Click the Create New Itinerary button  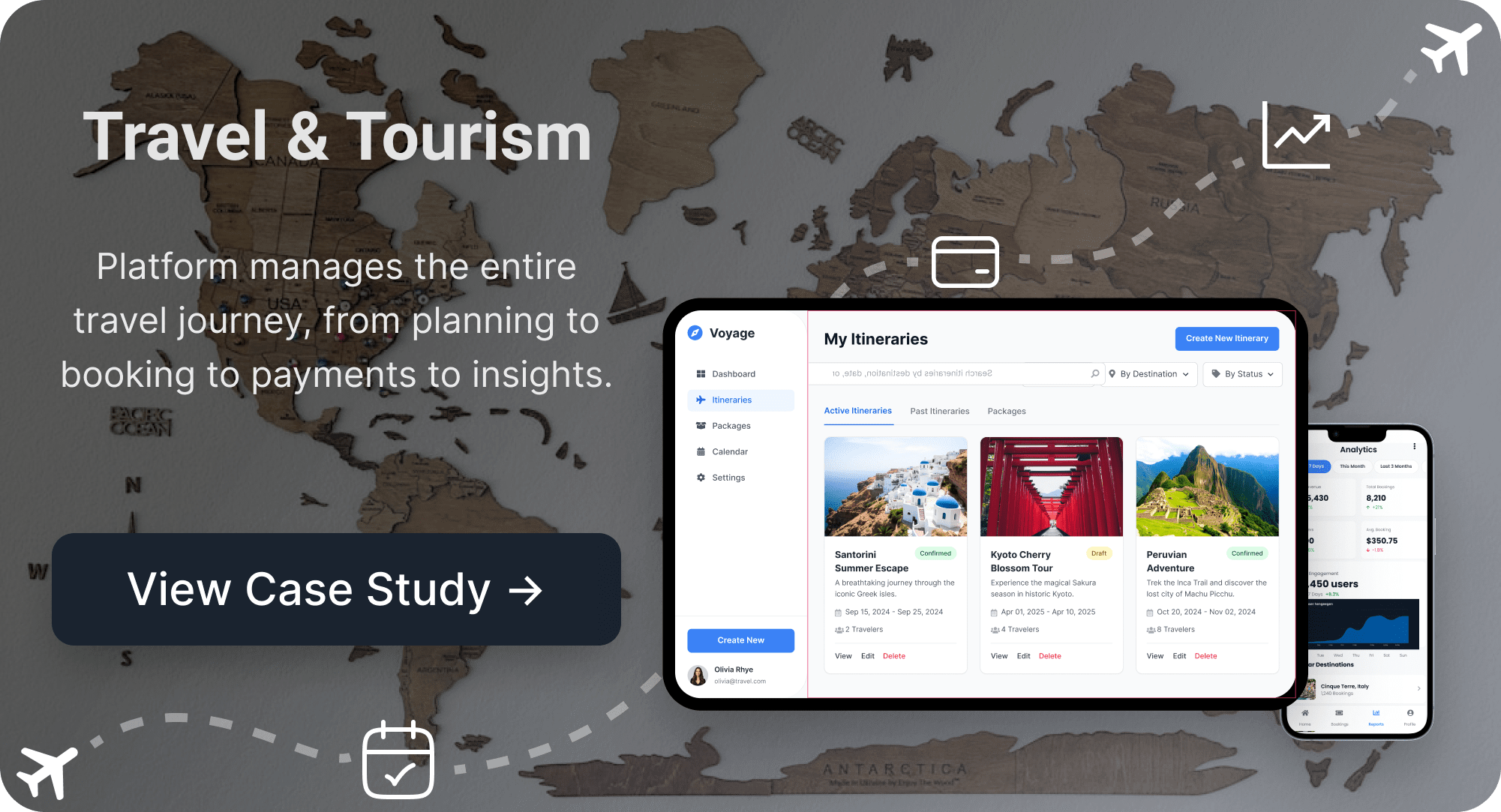click(1226, 338)
